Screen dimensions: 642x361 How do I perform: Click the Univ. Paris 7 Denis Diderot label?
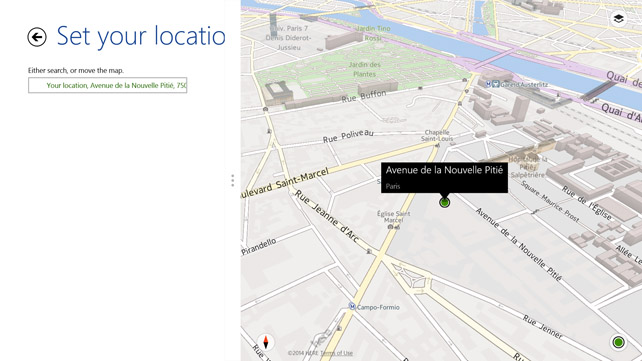(289, 38)
